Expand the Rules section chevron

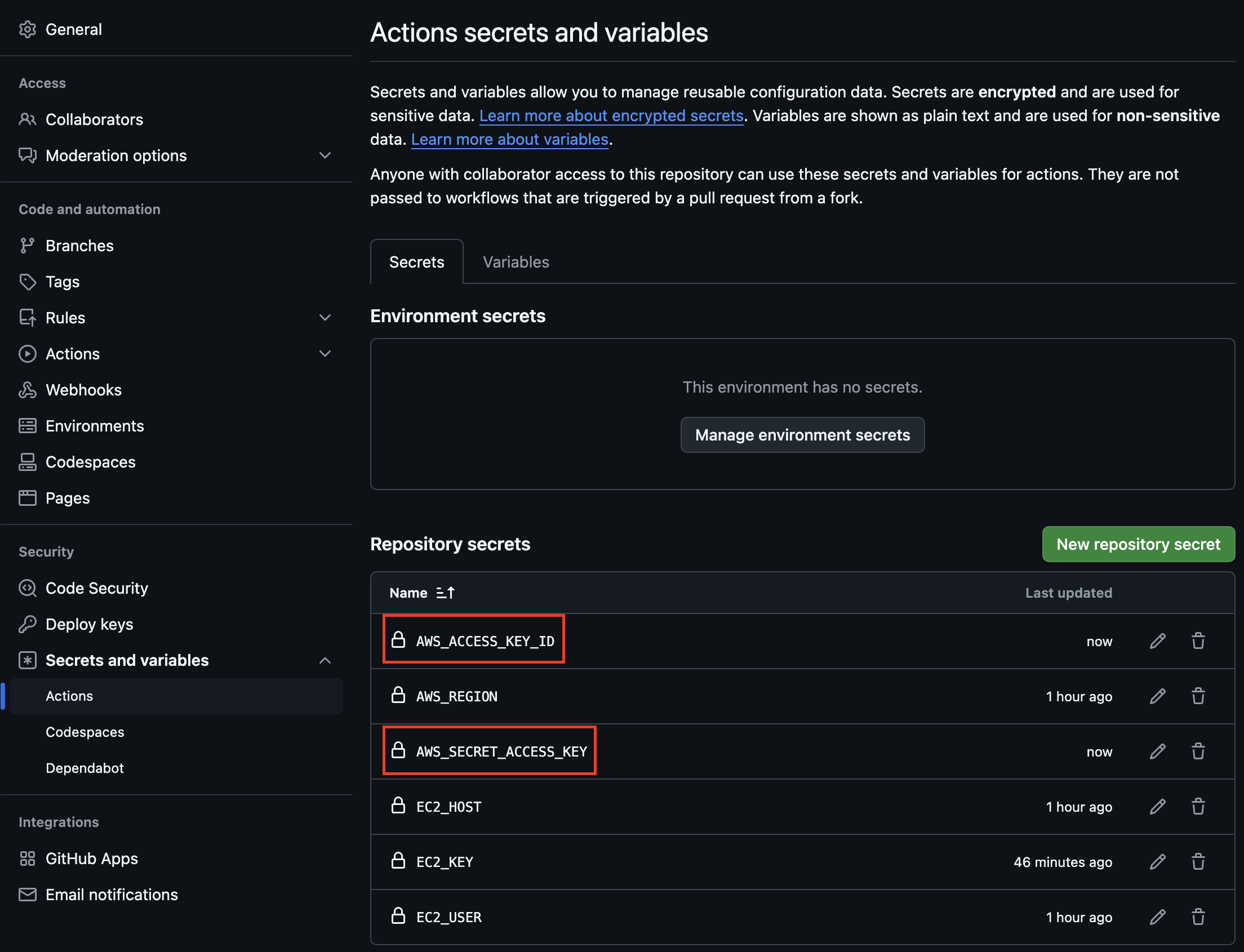[x=325, y=317]
